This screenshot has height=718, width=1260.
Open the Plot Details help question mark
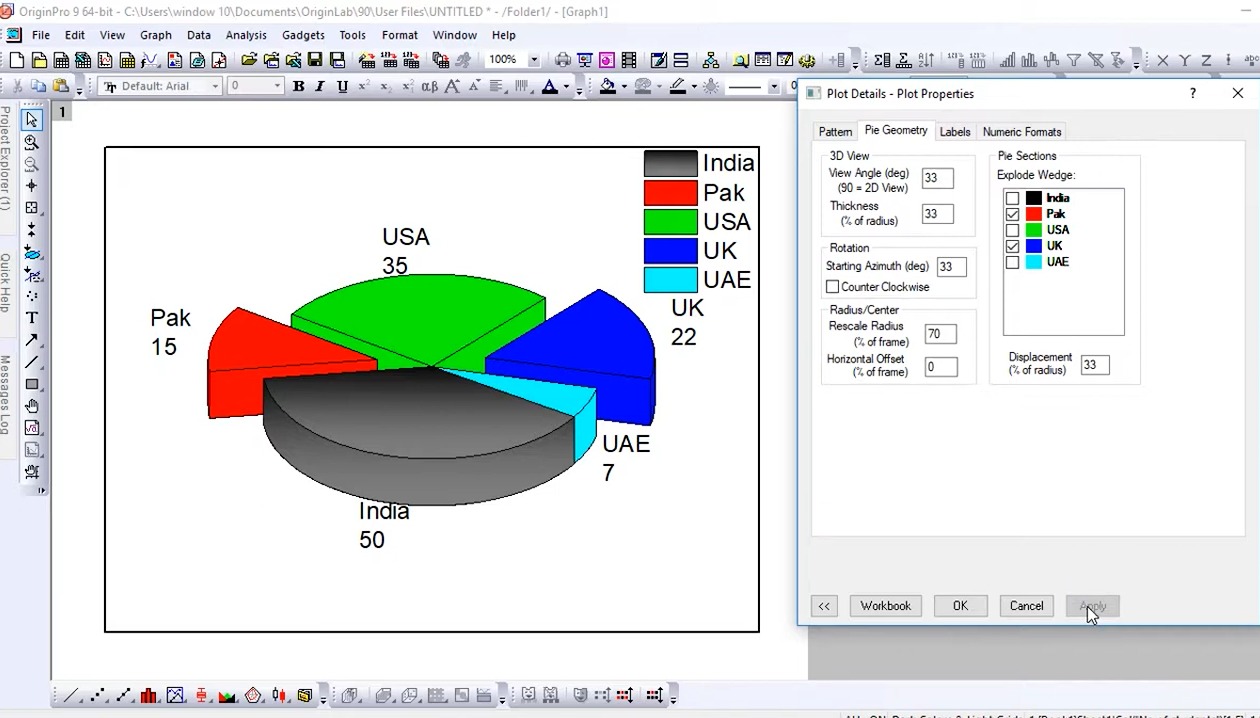click(x=1192, y=93)
